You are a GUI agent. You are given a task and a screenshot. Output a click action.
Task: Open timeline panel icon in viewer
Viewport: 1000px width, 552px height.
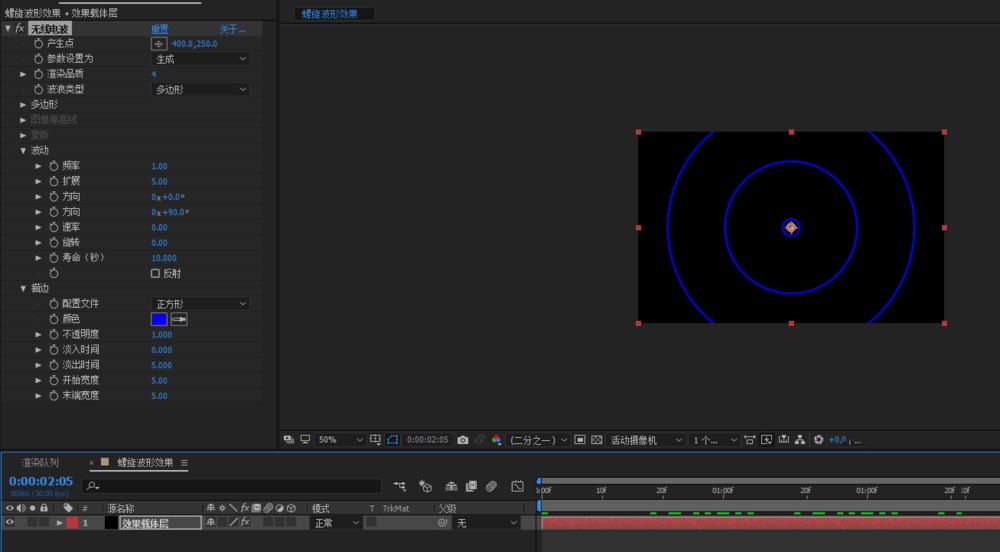coord(784,440)
